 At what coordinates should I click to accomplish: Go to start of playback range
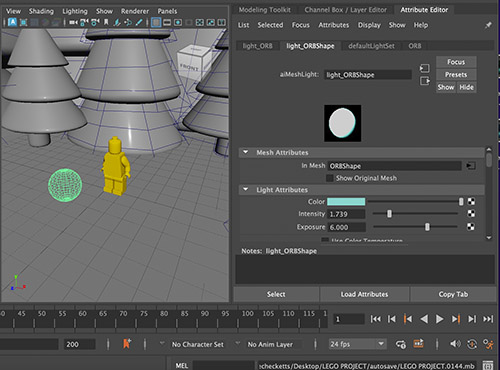click(x=376, y=319)
